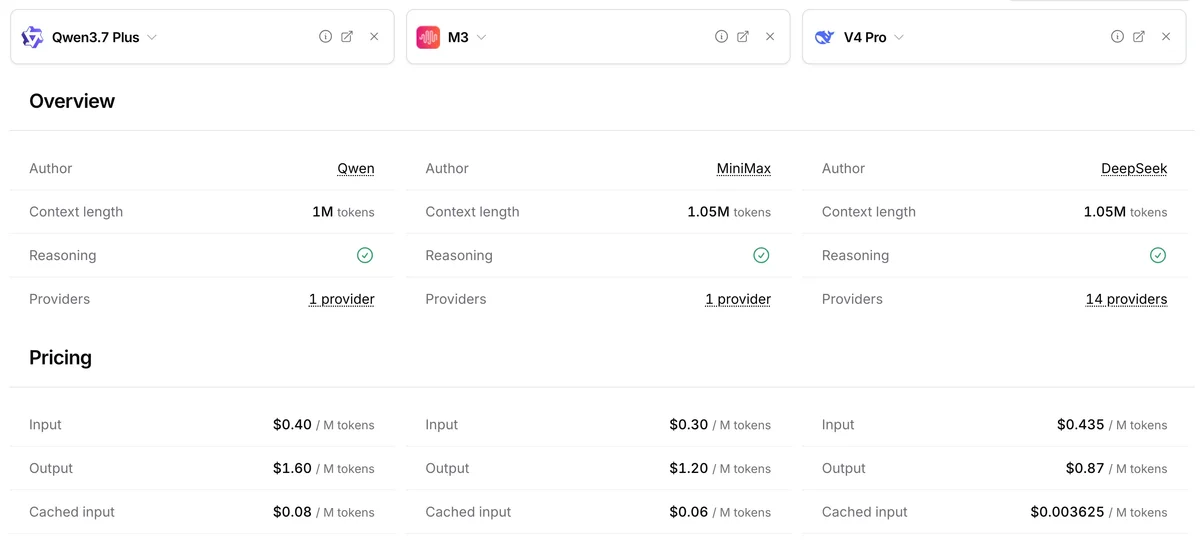Screen dimensions: 1200x543
Task: Open Qwen3.7 Plus in new page icon
Action: [x=347, y=36]
